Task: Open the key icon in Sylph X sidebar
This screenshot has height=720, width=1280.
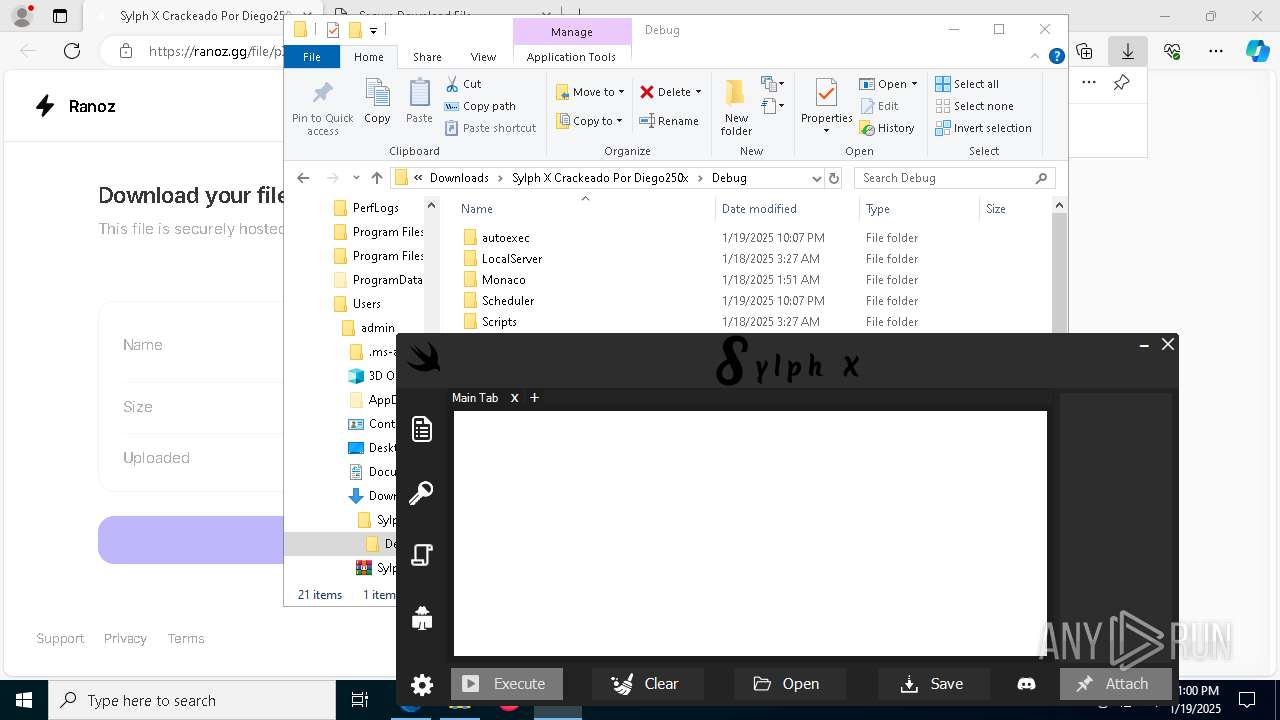Action: pos(421,492)
